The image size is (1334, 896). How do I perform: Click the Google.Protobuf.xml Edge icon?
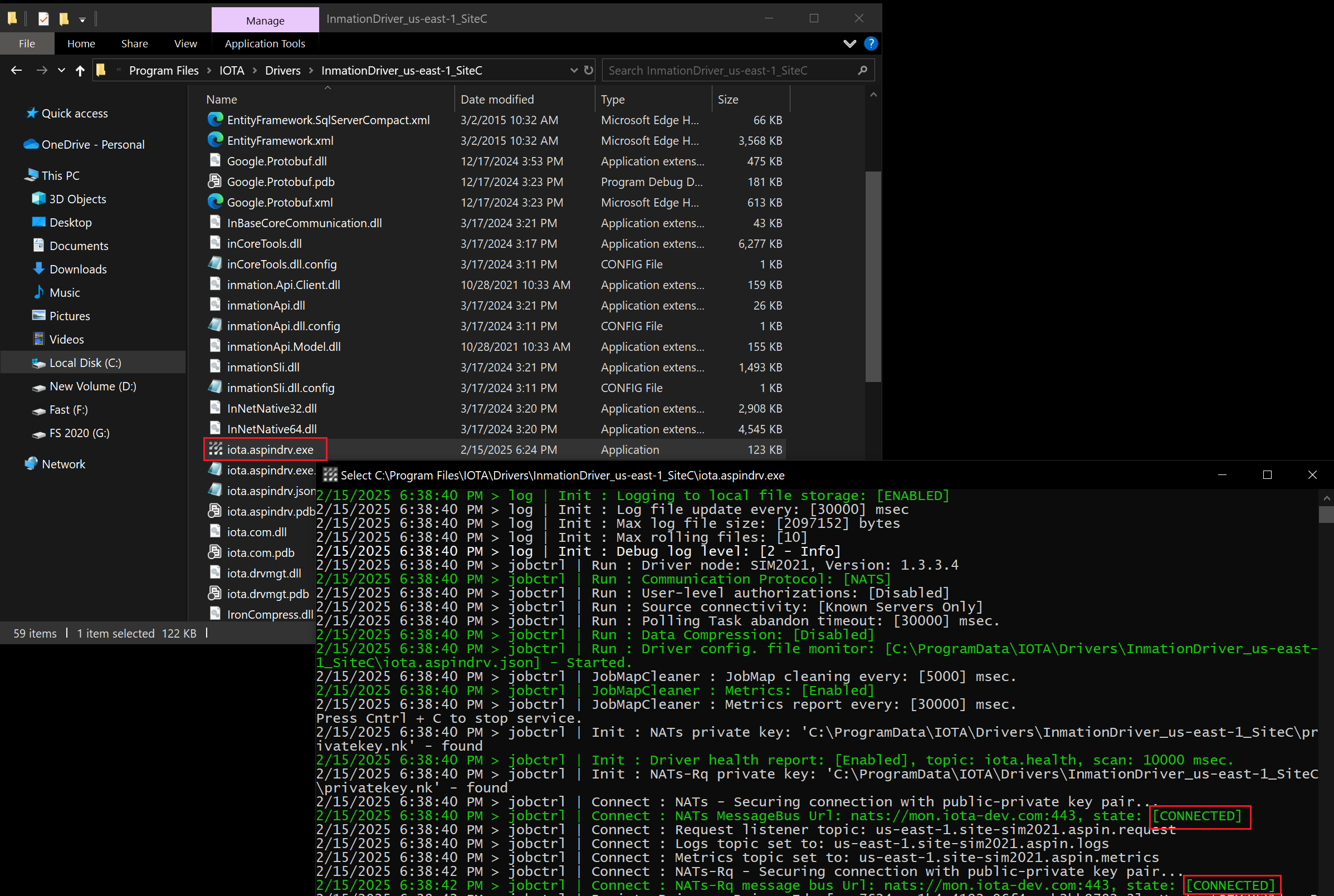tap(215, 202)
